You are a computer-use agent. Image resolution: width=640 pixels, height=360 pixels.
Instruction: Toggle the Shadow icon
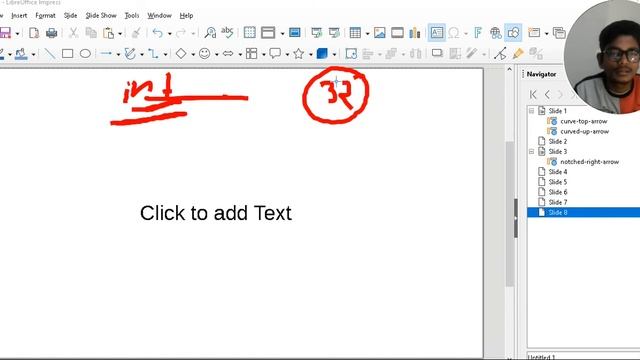437,53
